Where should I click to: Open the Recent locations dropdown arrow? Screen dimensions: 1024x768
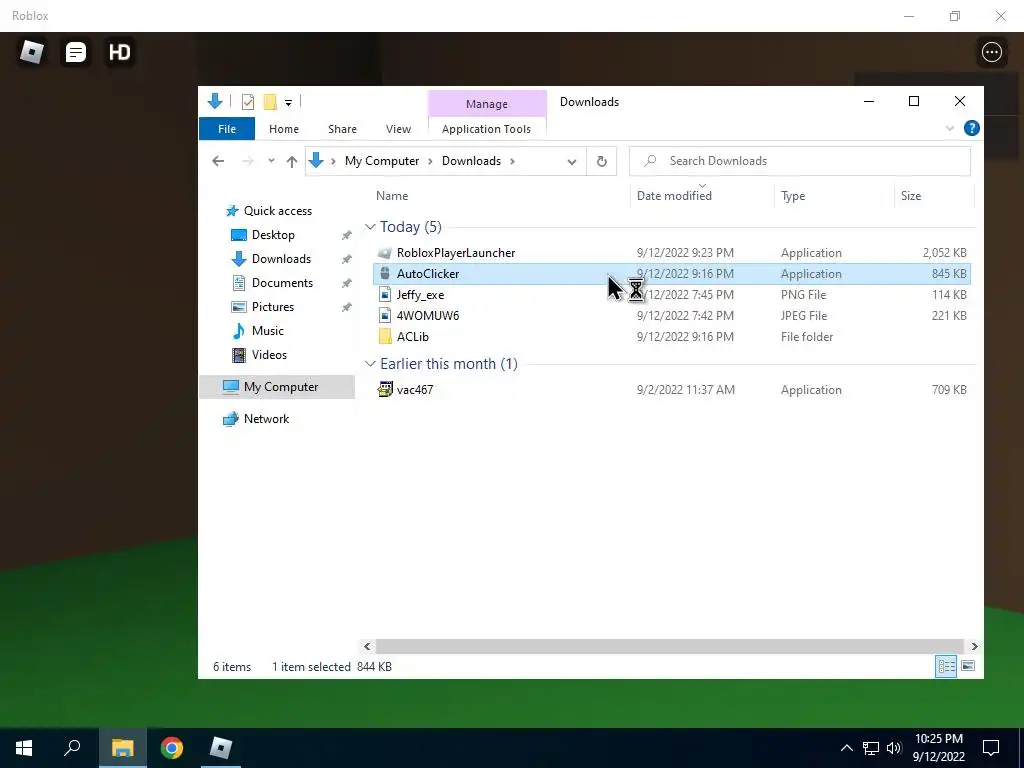(x=271, y=161)
